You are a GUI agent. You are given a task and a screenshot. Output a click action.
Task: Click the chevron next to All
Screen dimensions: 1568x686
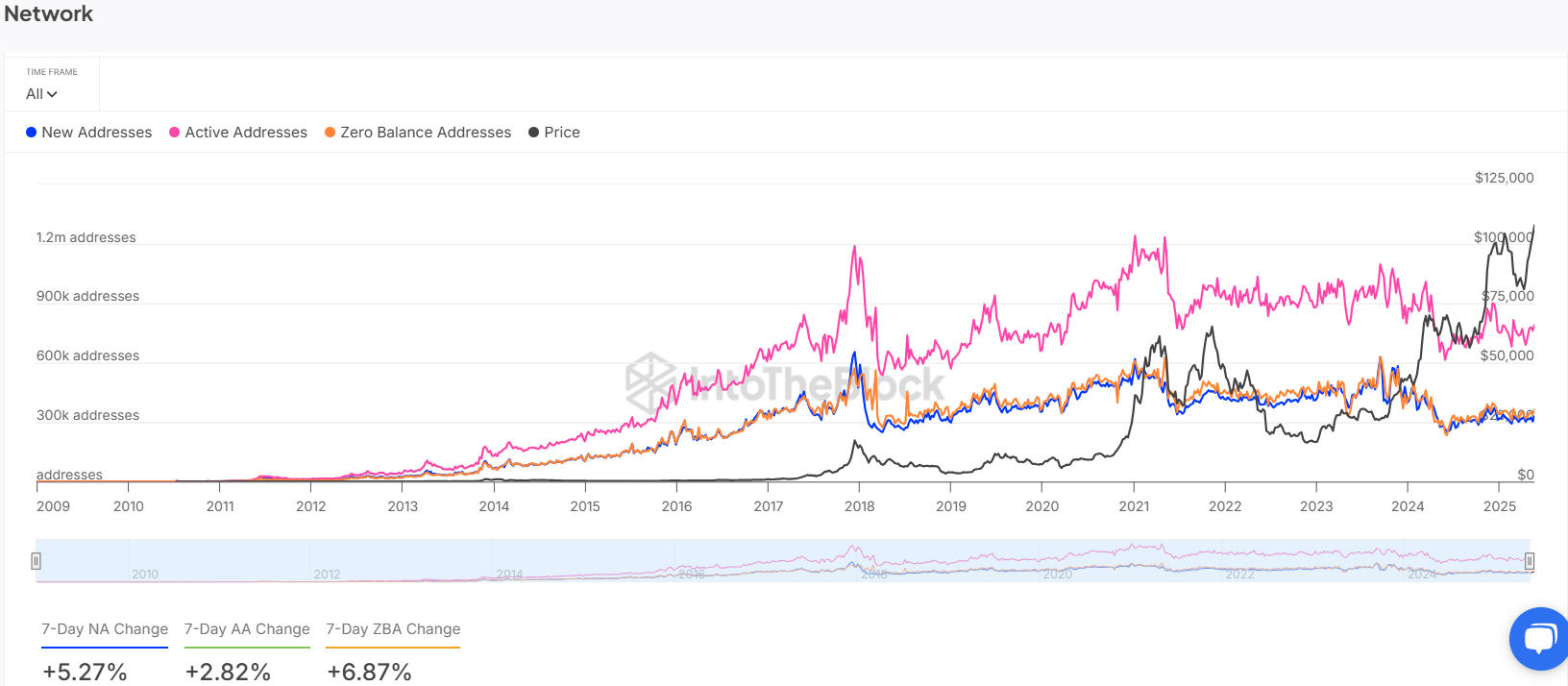coord(52,94)
